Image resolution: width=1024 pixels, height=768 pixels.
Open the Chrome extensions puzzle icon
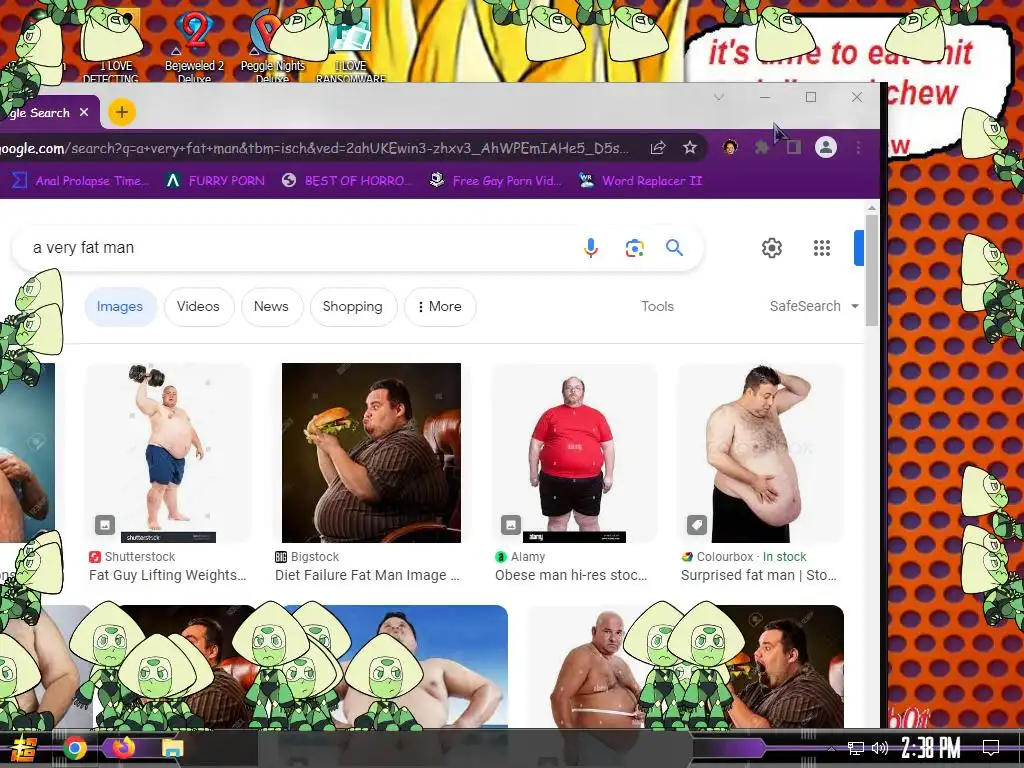click(761, 148)
